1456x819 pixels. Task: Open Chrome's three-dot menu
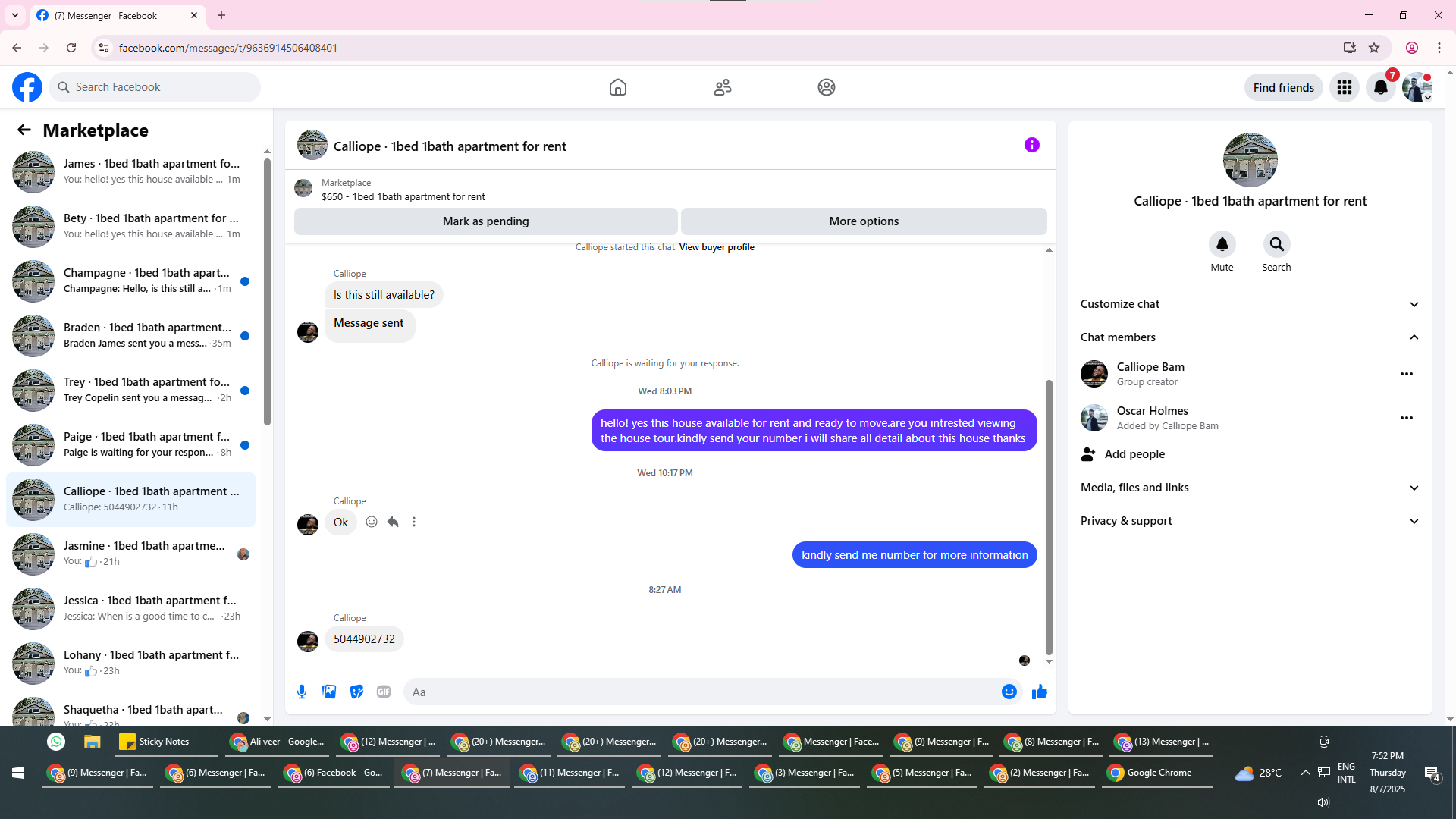1439,48
